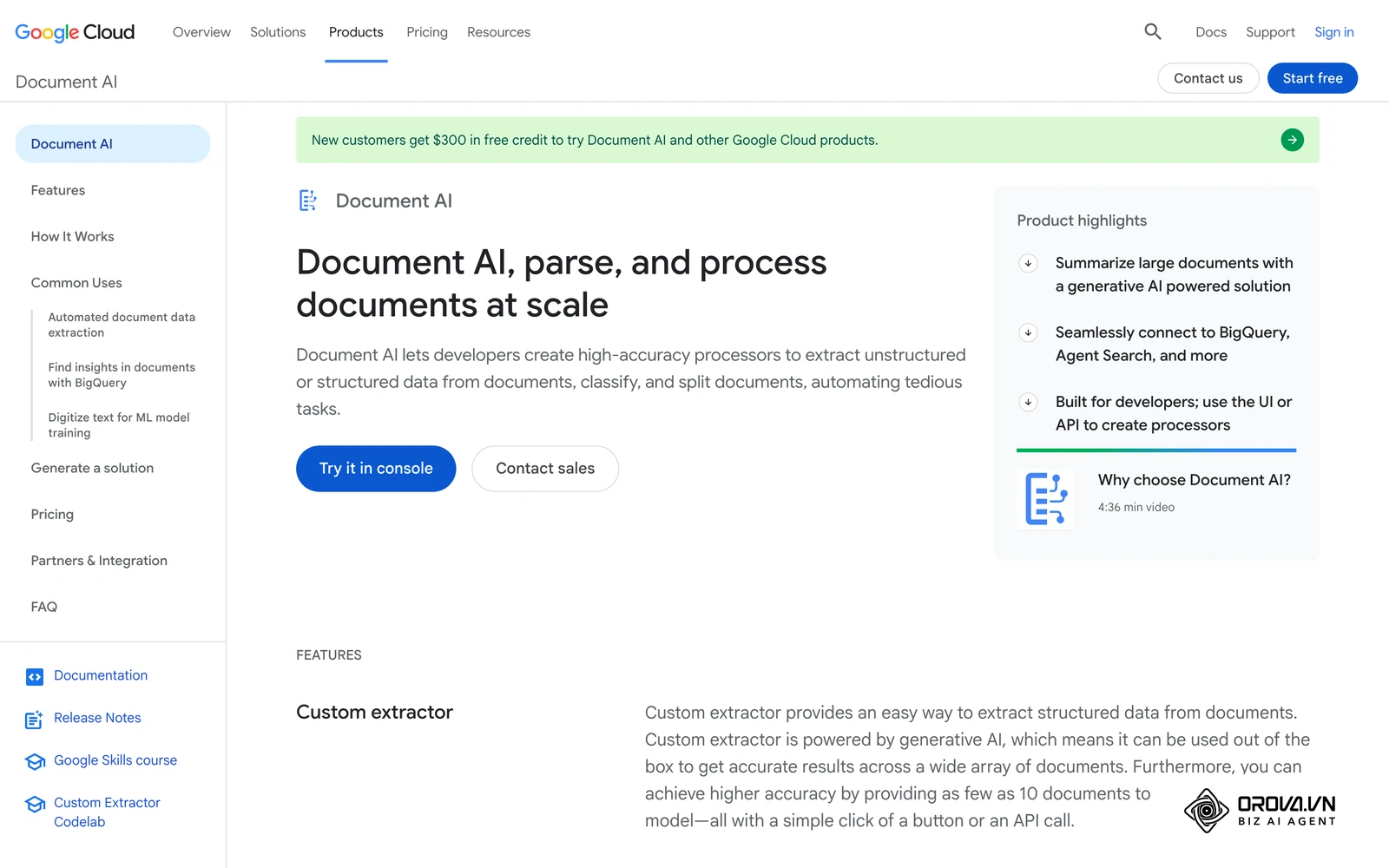Open the Resources menu
Screen dimensions: 1389x868
(498, 32)
